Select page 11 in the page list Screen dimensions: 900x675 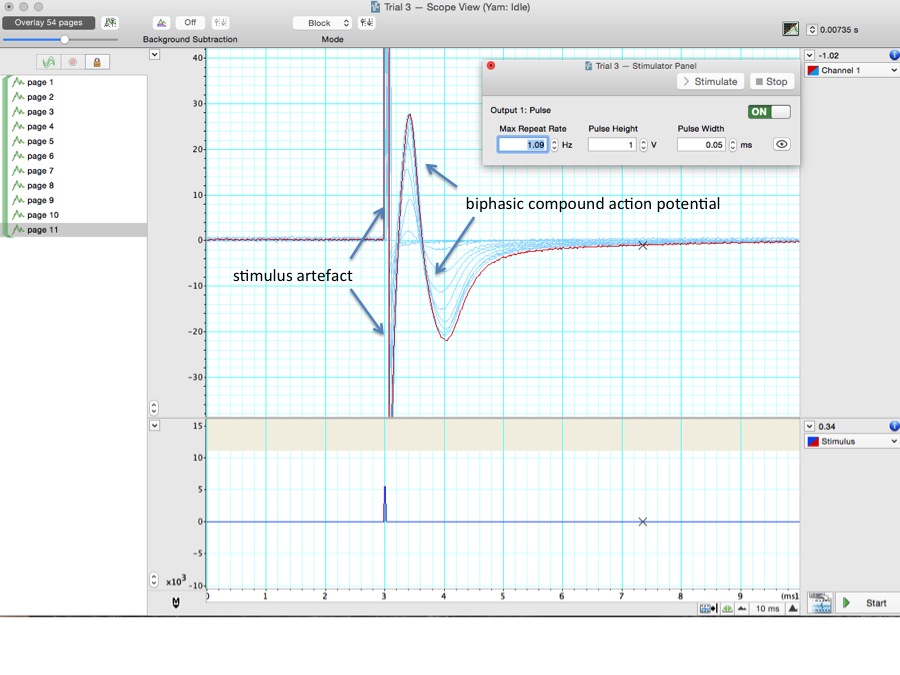(x=42, y=230)
